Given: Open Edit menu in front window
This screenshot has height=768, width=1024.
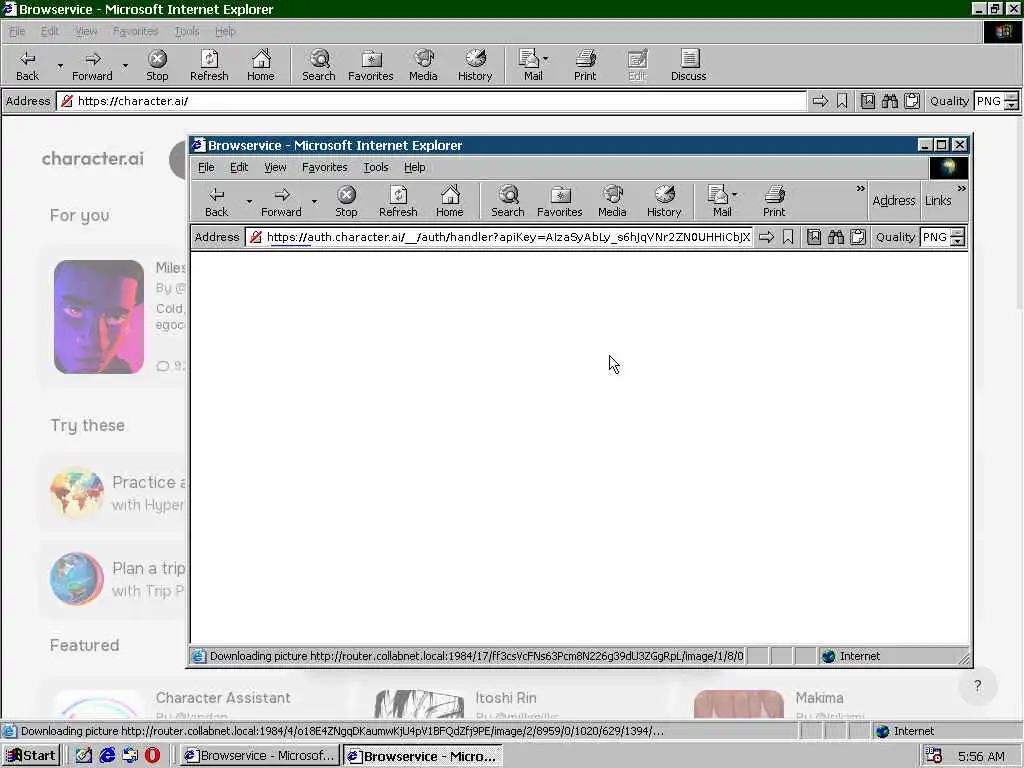Looking at the screenshot, I should [239, 167].
